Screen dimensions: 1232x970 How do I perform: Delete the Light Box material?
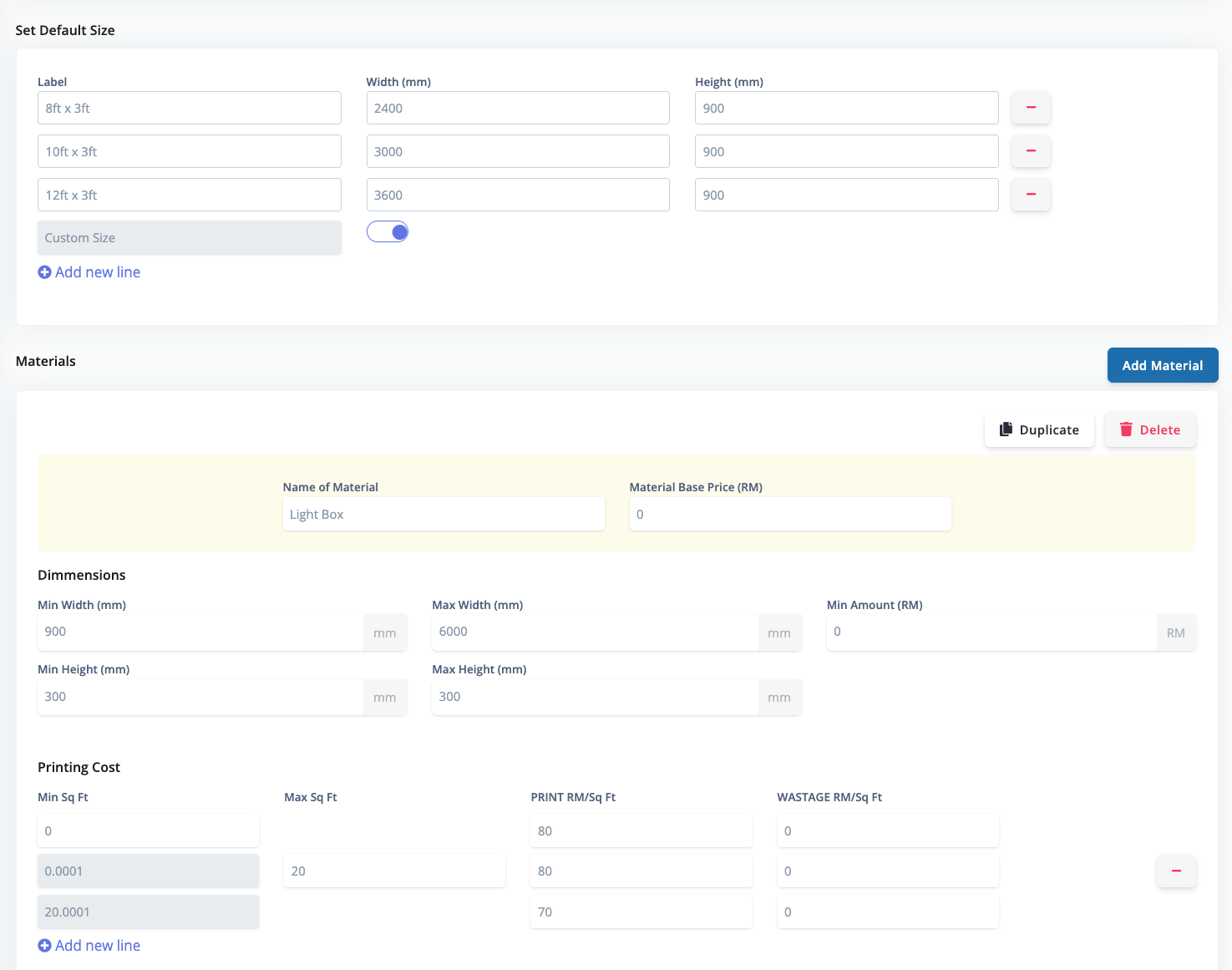click(x=1149, y=429)
